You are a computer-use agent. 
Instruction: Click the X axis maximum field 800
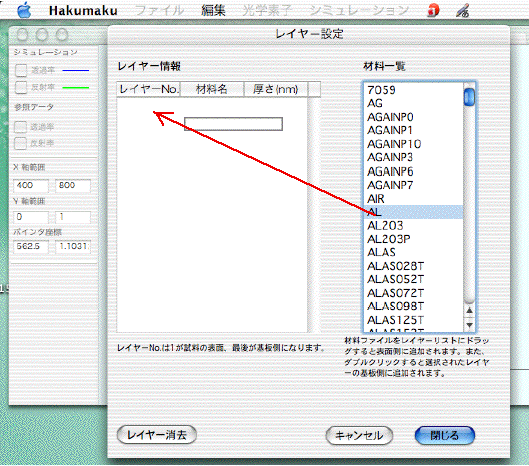click(x=73, y=185)
